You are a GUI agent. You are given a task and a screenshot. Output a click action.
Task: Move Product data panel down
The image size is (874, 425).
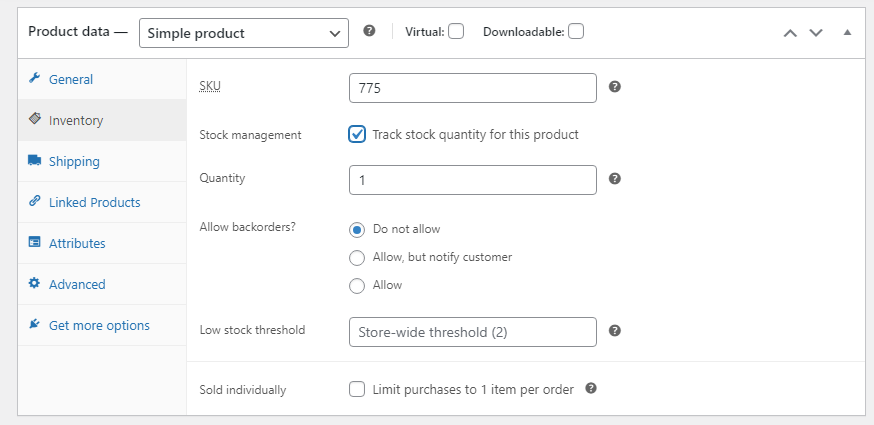tap(816, 32)
